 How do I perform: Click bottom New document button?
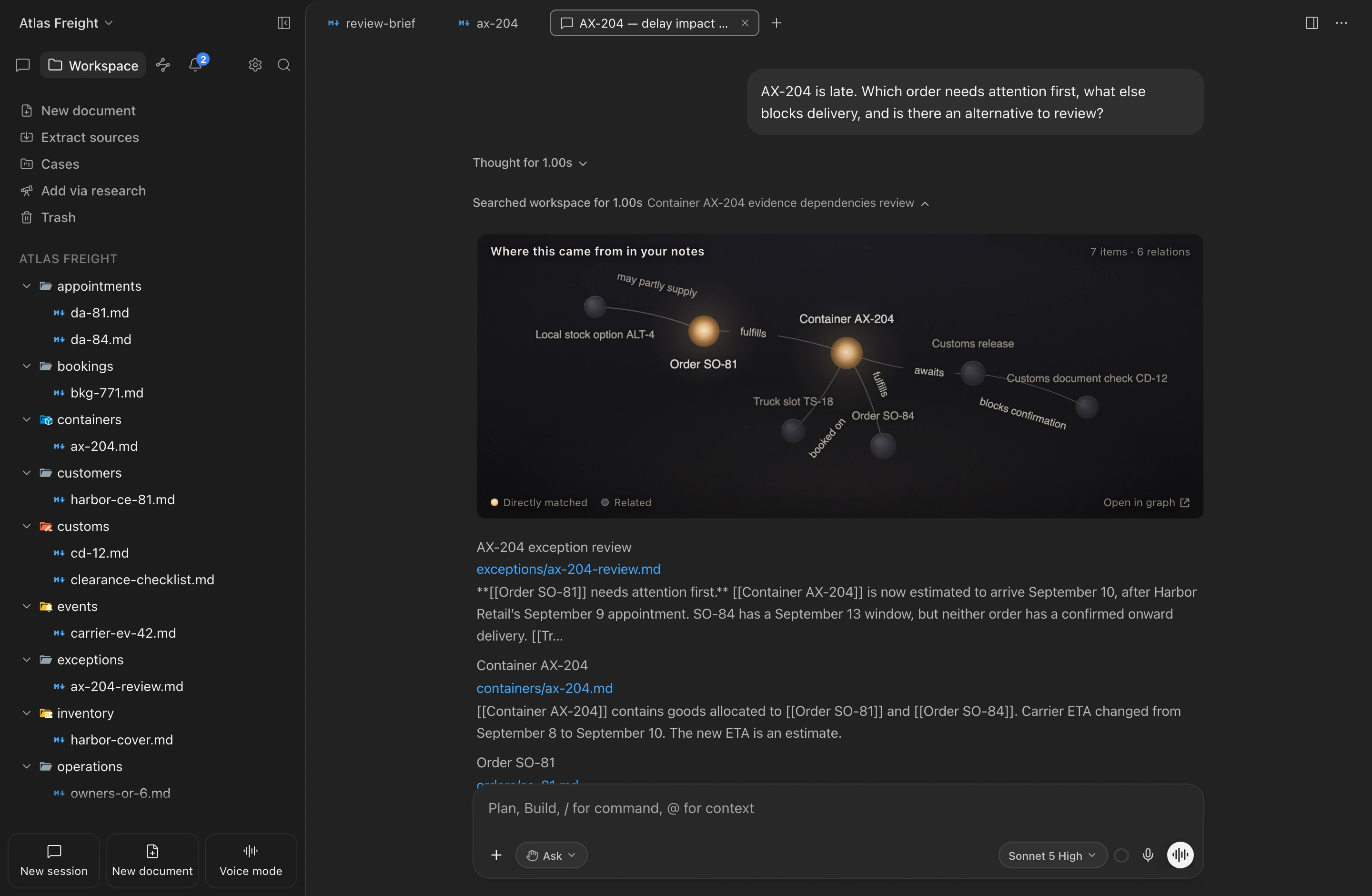pos(152,861)
